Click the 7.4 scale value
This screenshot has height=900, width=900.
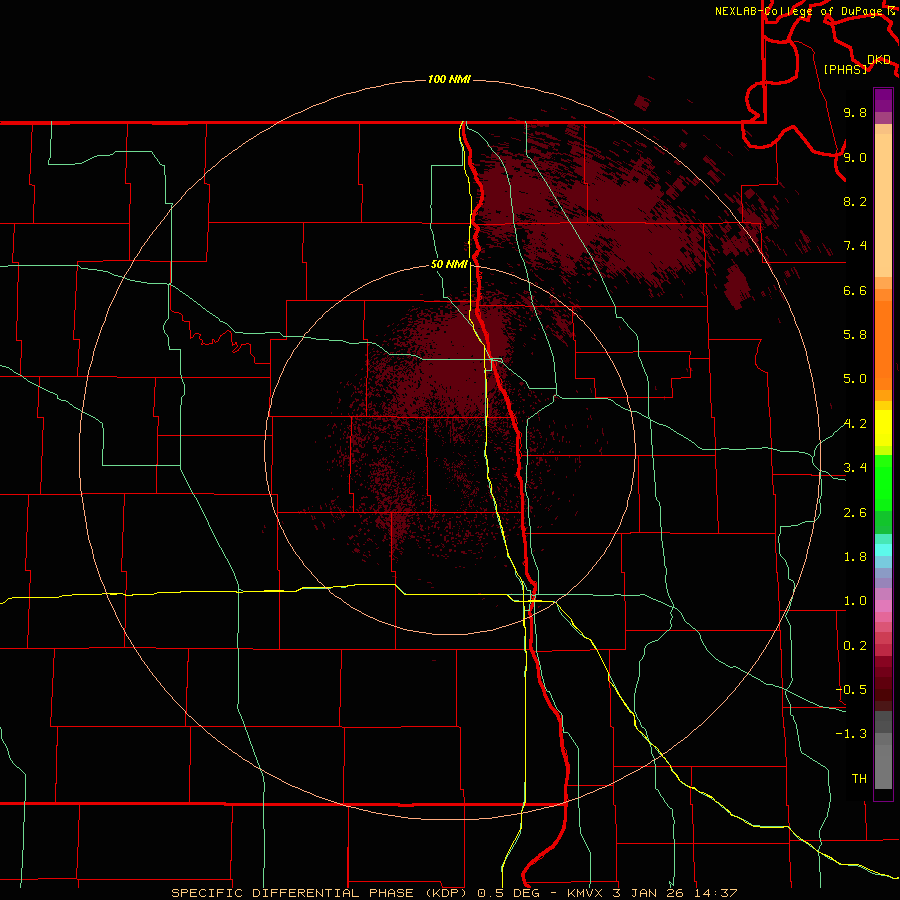(x=855, y=246)
